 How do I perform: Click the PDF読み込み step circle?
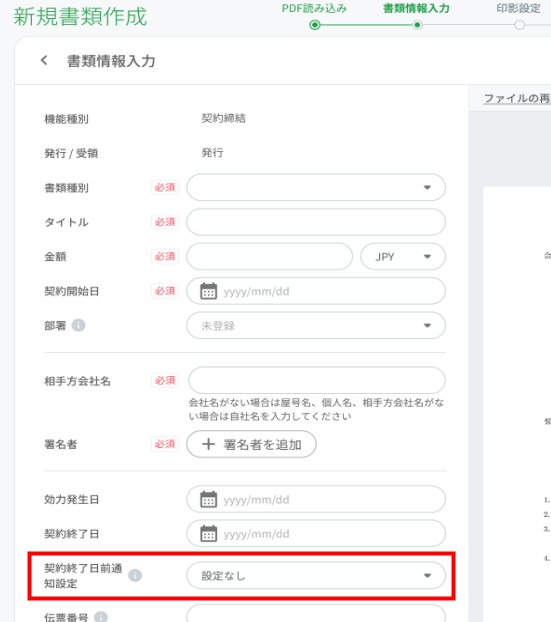point(315,25)
